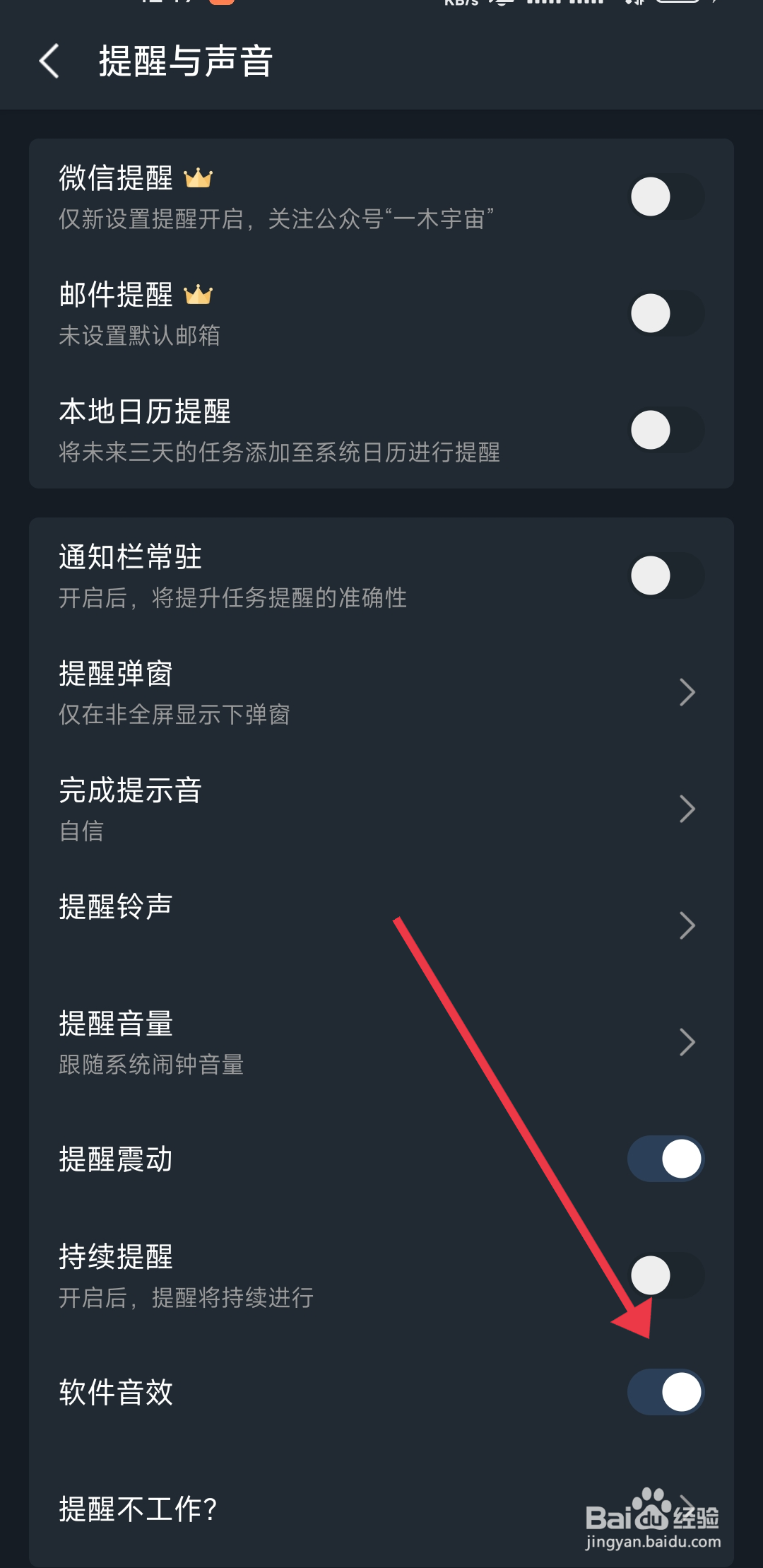This screenshot has width=763, height=1568.
Task: Open the 提醒不工作? help entry
Action: [x=381, y=1509]
